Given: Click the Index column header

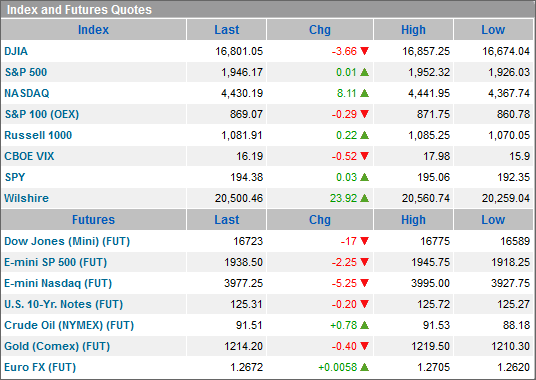Looking at the screenshot, I should point(93,30).
